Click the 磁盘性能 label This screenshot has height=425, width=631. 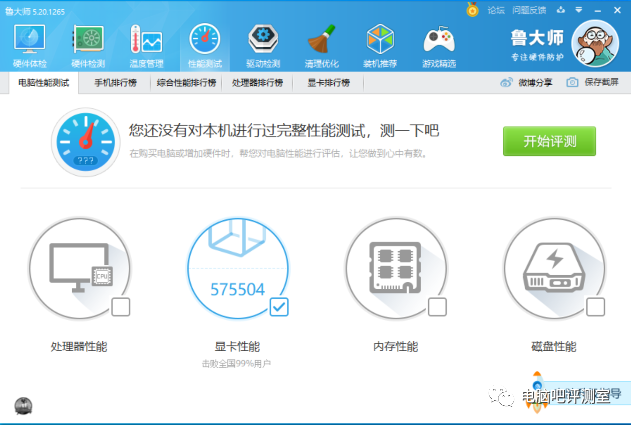coord(554,347)
